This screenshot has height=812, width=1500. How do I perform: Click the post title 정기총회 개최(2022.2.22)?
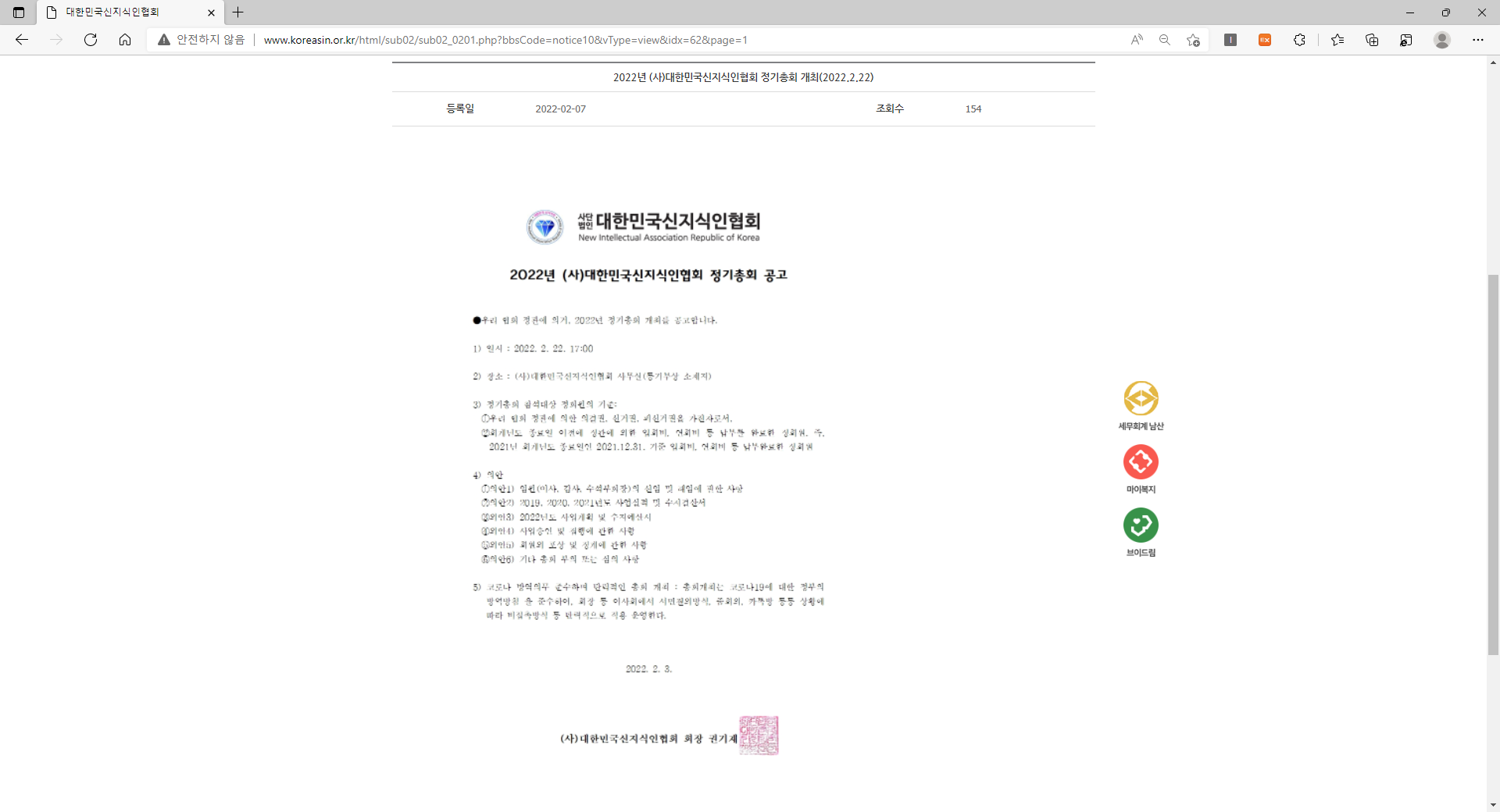[743, 77]
